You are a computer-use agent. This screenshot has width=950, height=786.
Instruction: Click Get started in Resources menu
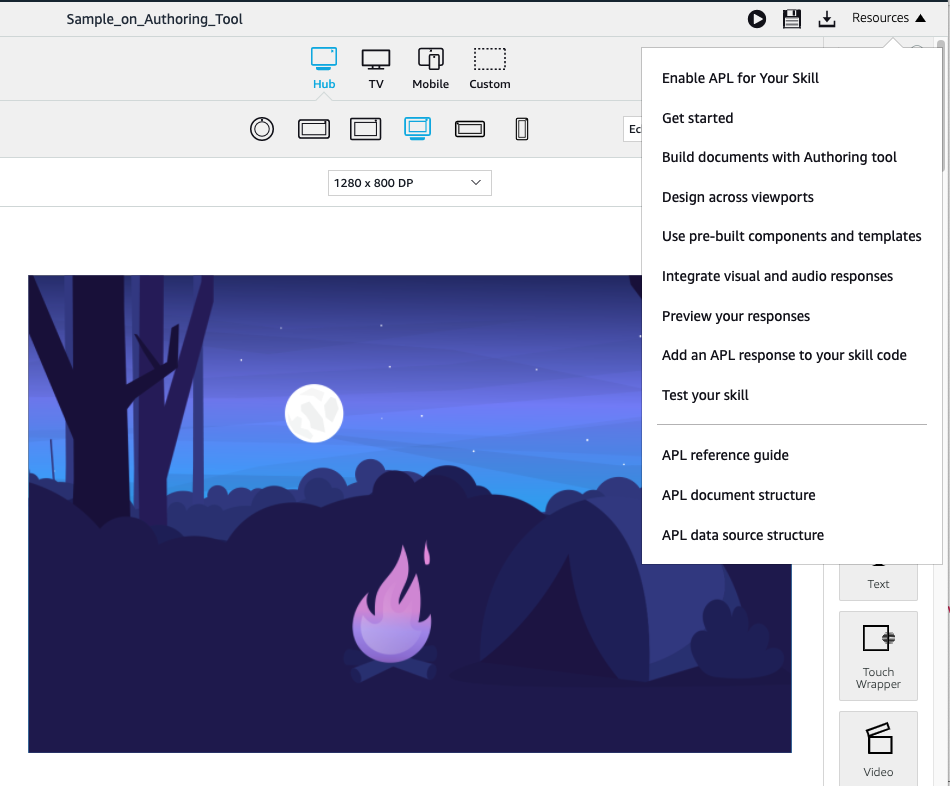(x=697, y=118)
